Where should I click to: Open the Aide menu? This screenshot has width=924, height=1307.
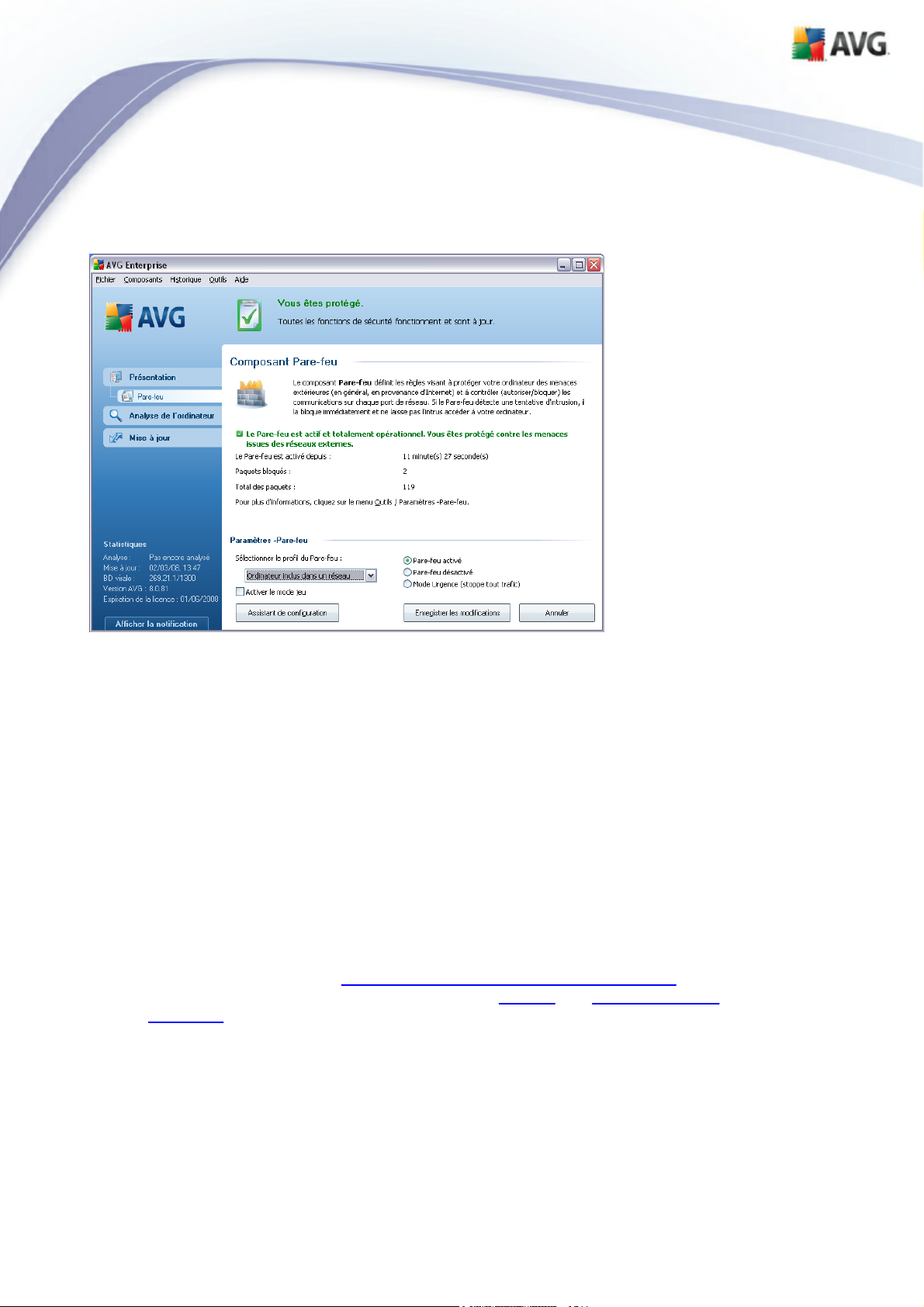coord(241,280)
